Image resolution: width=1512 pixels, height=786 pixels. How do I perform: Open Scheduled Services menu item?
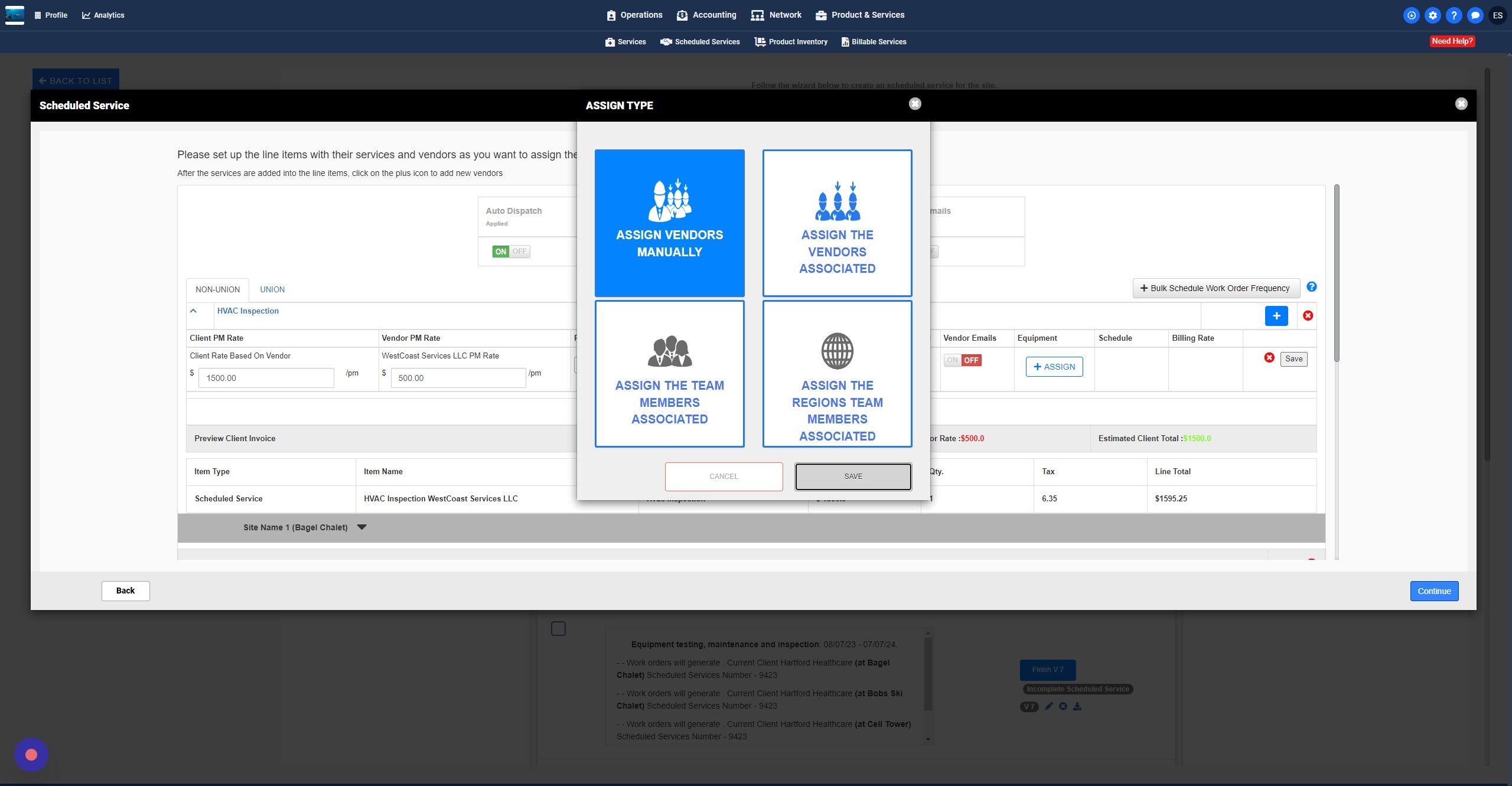[x=700, y=42]
